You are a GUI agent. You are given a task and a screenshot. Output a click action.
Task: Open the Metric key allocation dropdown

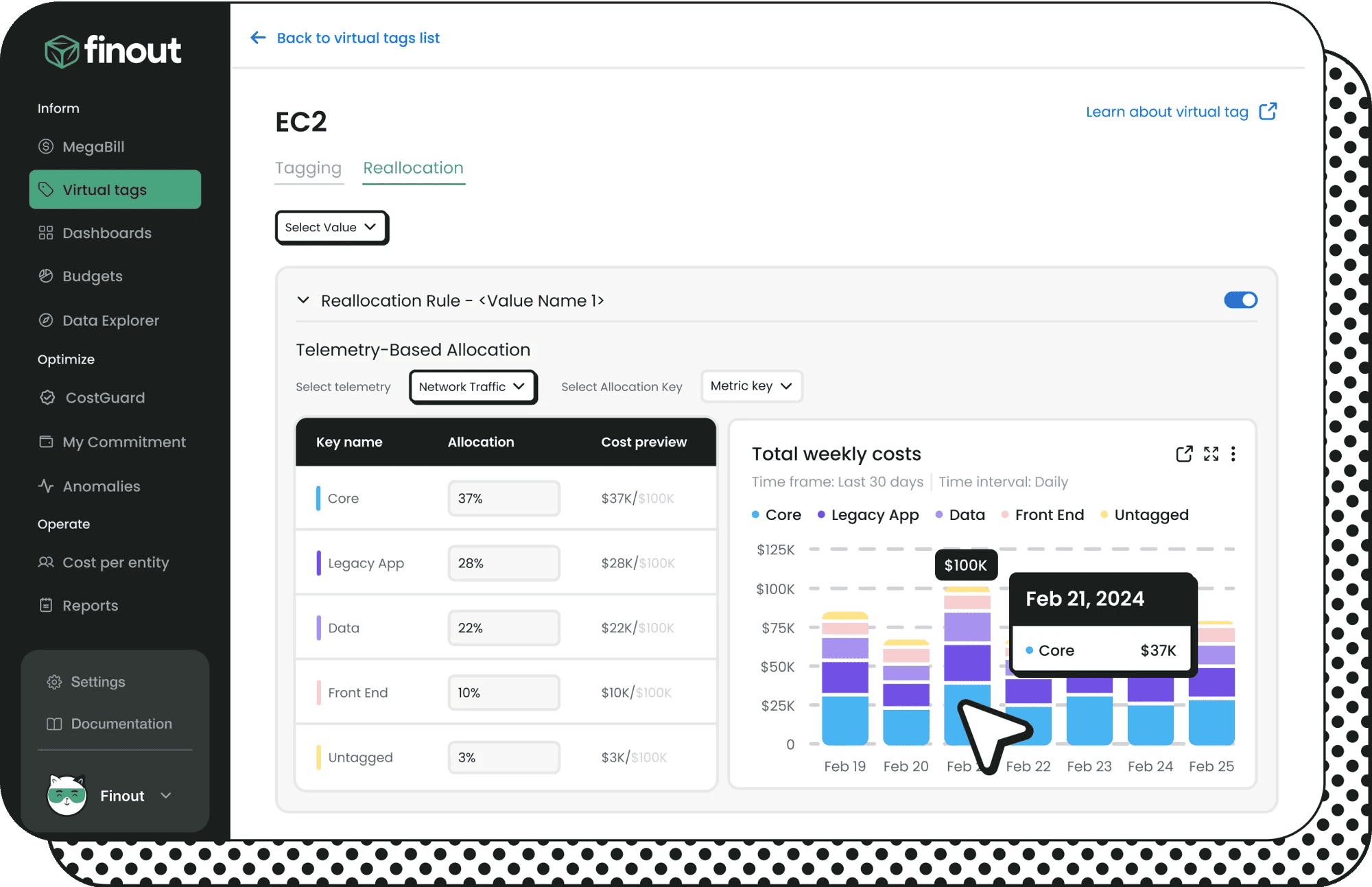click(751, 386)
